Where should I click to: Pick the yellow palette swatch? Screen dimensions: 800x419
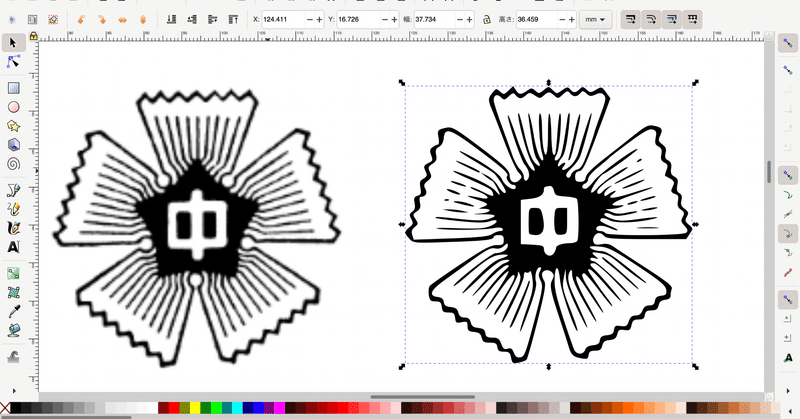(x=195, y=408)
